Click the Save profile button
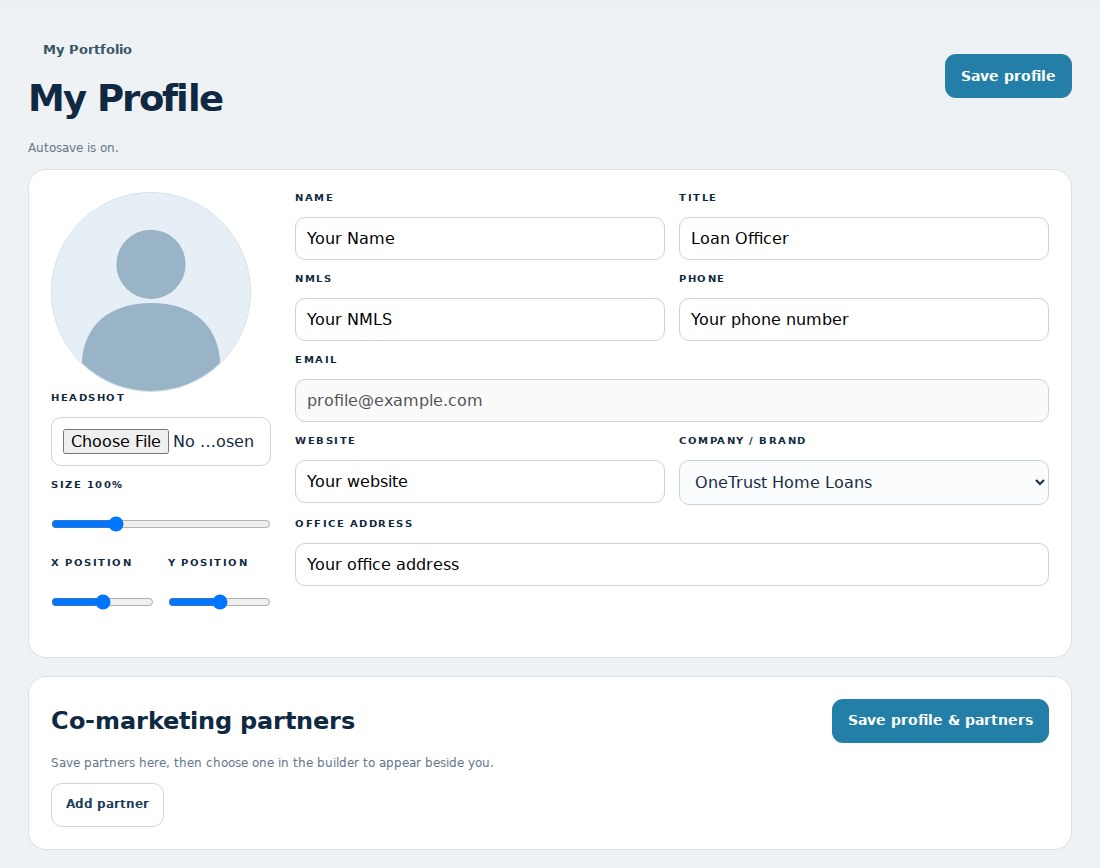 [x=1007, y=76]
